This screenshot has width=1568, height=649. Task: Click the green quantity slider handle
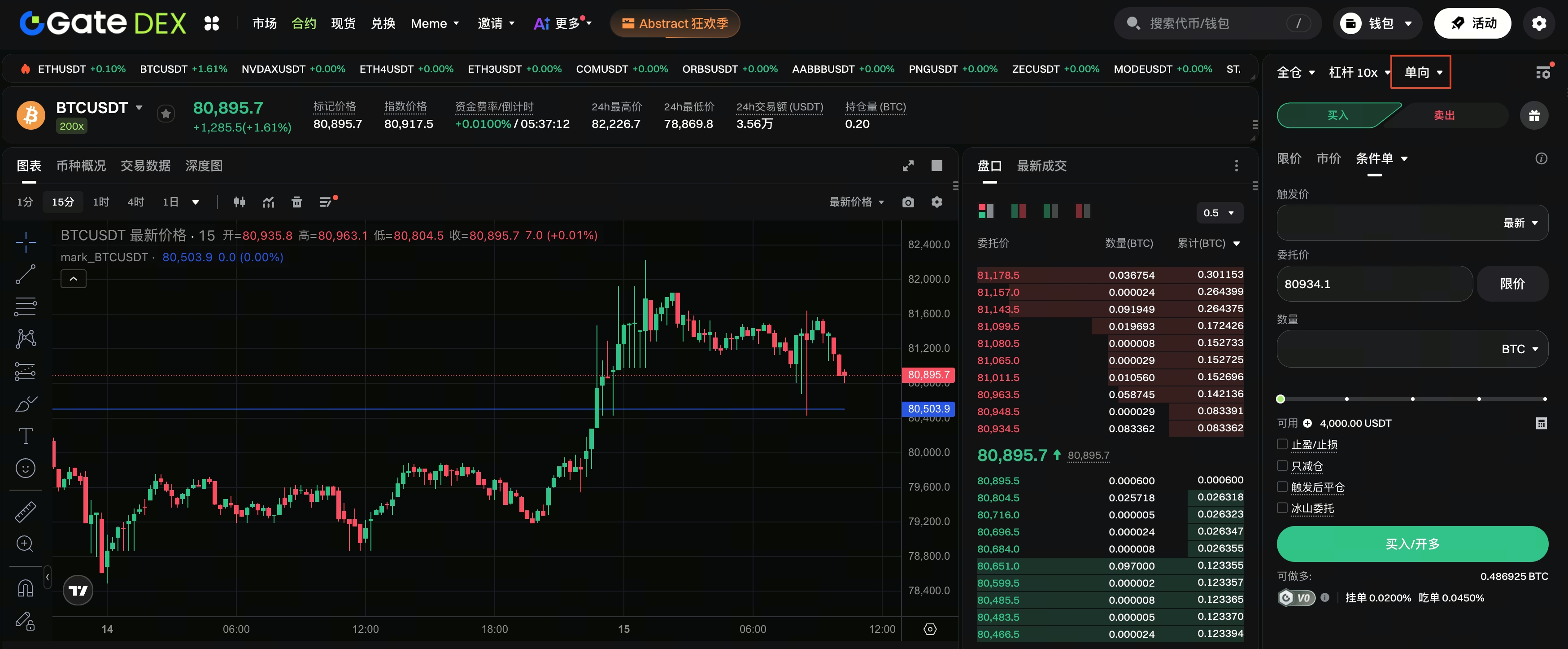(x=1281, y=399)
